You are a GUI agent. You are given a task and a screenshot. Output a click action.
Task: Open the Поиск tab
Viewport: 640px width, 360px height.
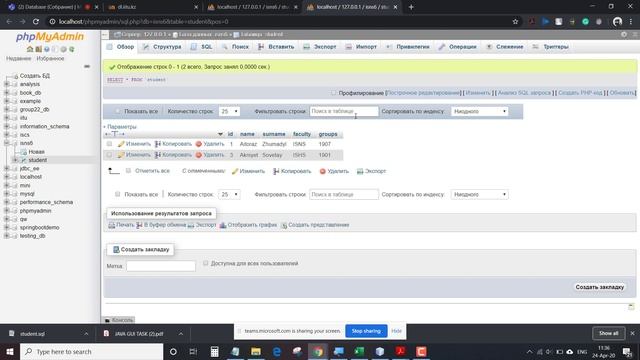[x=235, y=47]
